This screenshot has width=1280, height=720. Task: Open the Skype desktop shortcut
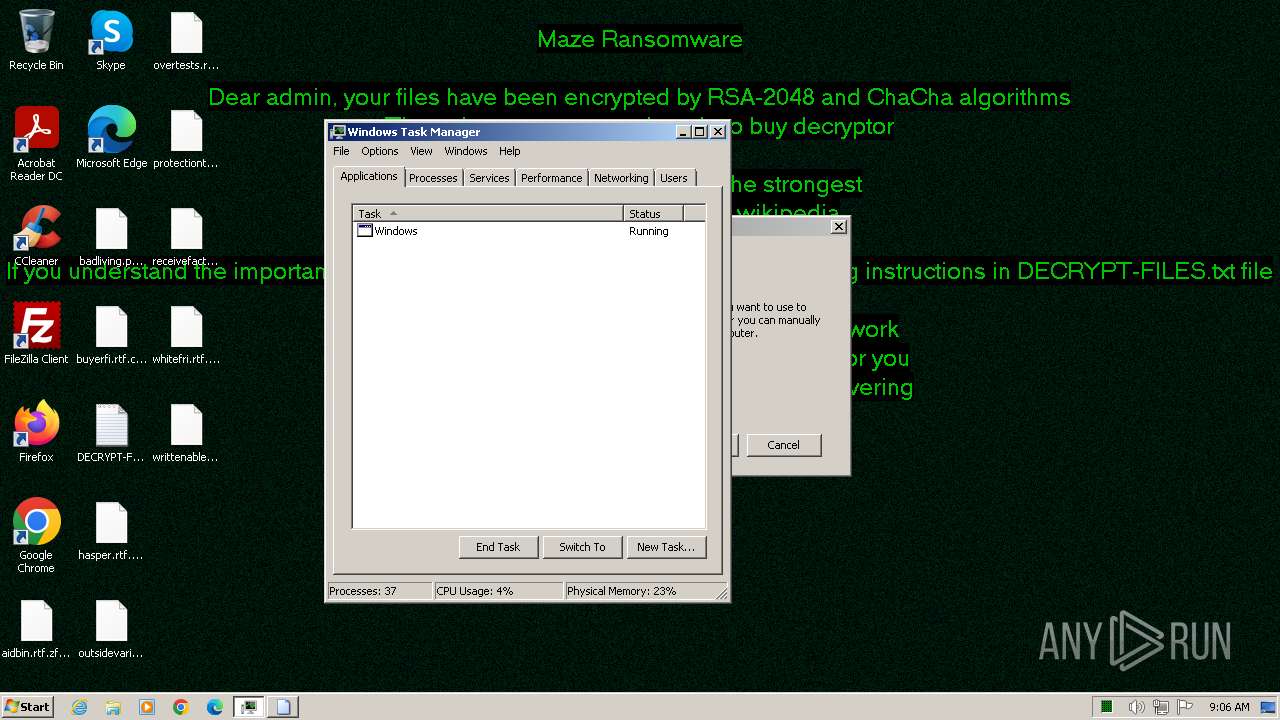111,40
